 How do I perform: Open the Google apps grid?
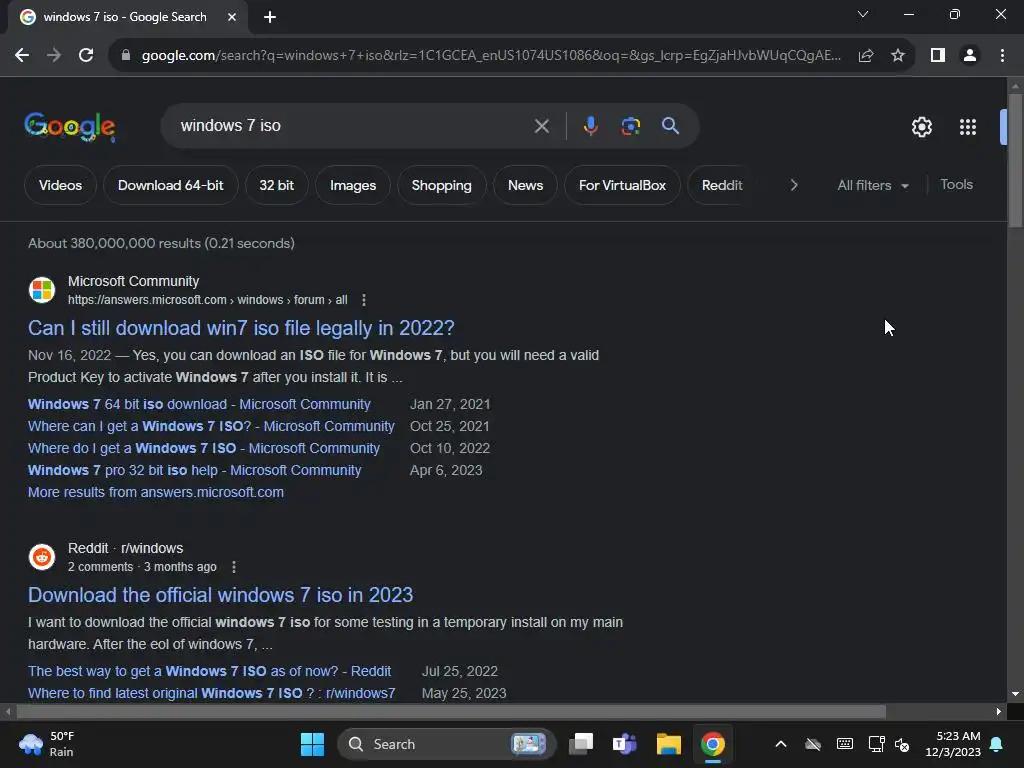(968, 127)
